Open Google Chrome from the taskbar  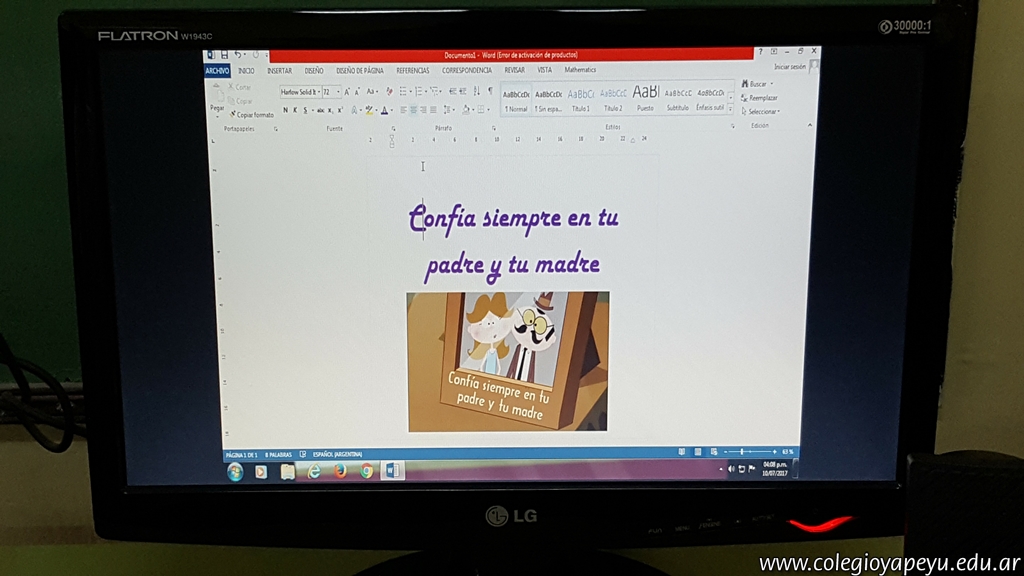click(366, 471)
